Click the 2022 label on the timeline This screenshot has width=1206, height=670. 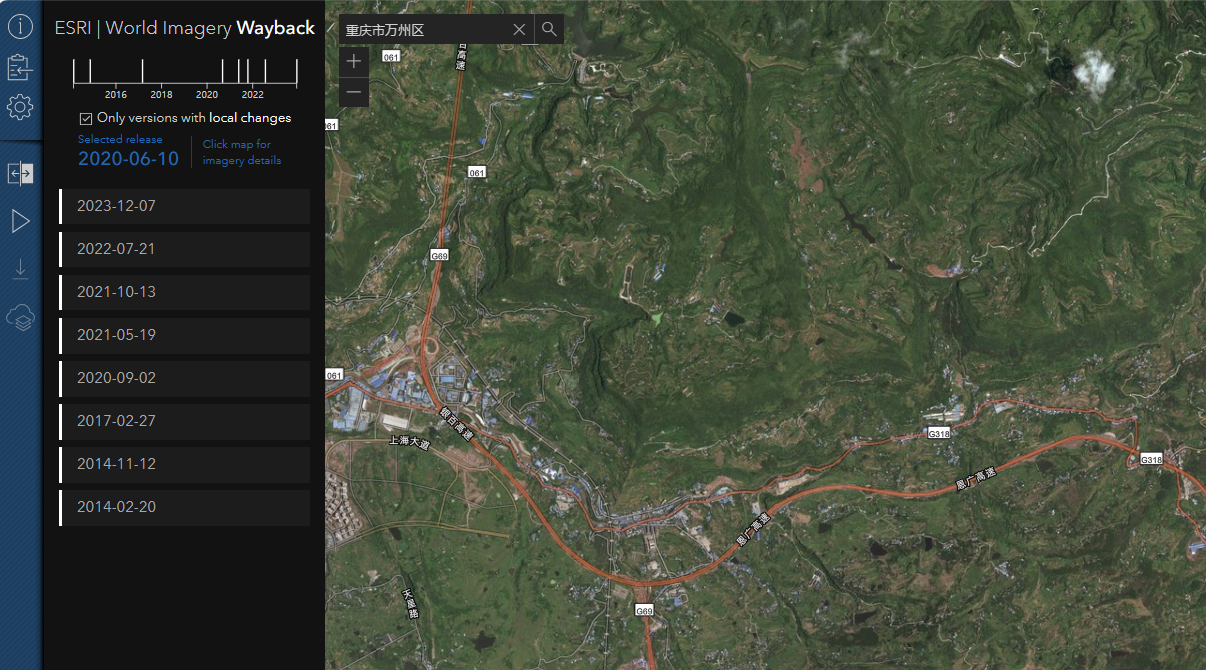coord(253,95)
